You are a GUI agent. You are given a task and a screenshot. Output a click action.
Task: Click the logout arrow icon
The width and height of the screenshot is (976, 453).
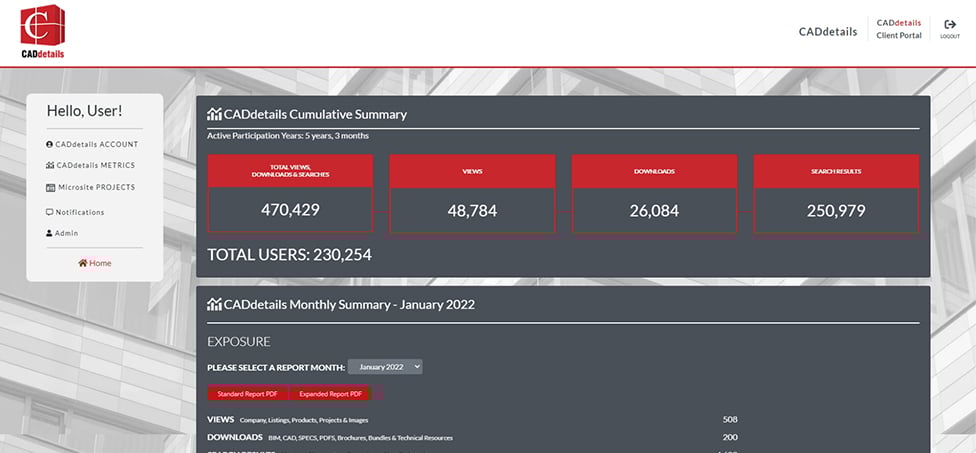[950, 24]
